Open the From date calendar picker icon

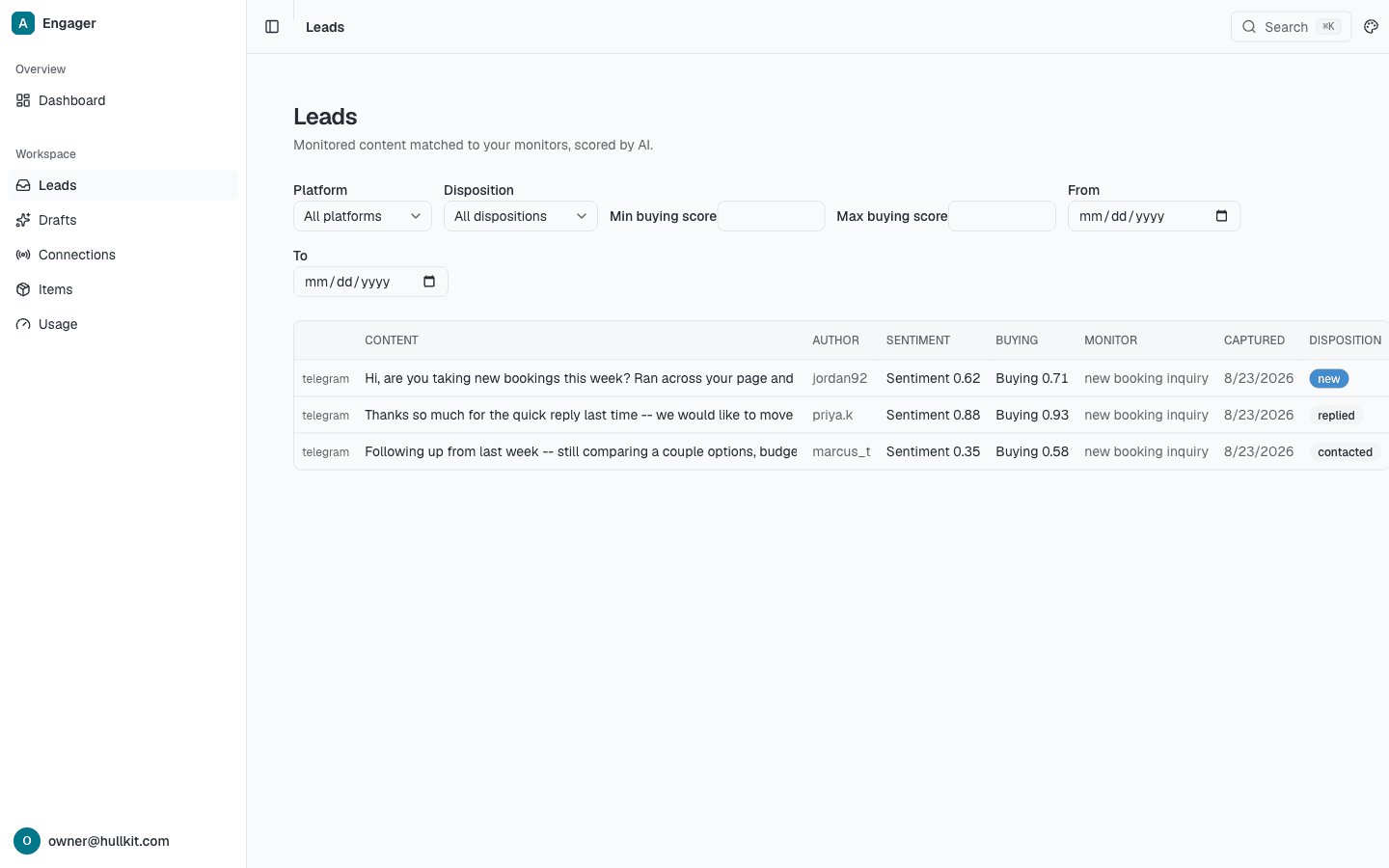1221,216
